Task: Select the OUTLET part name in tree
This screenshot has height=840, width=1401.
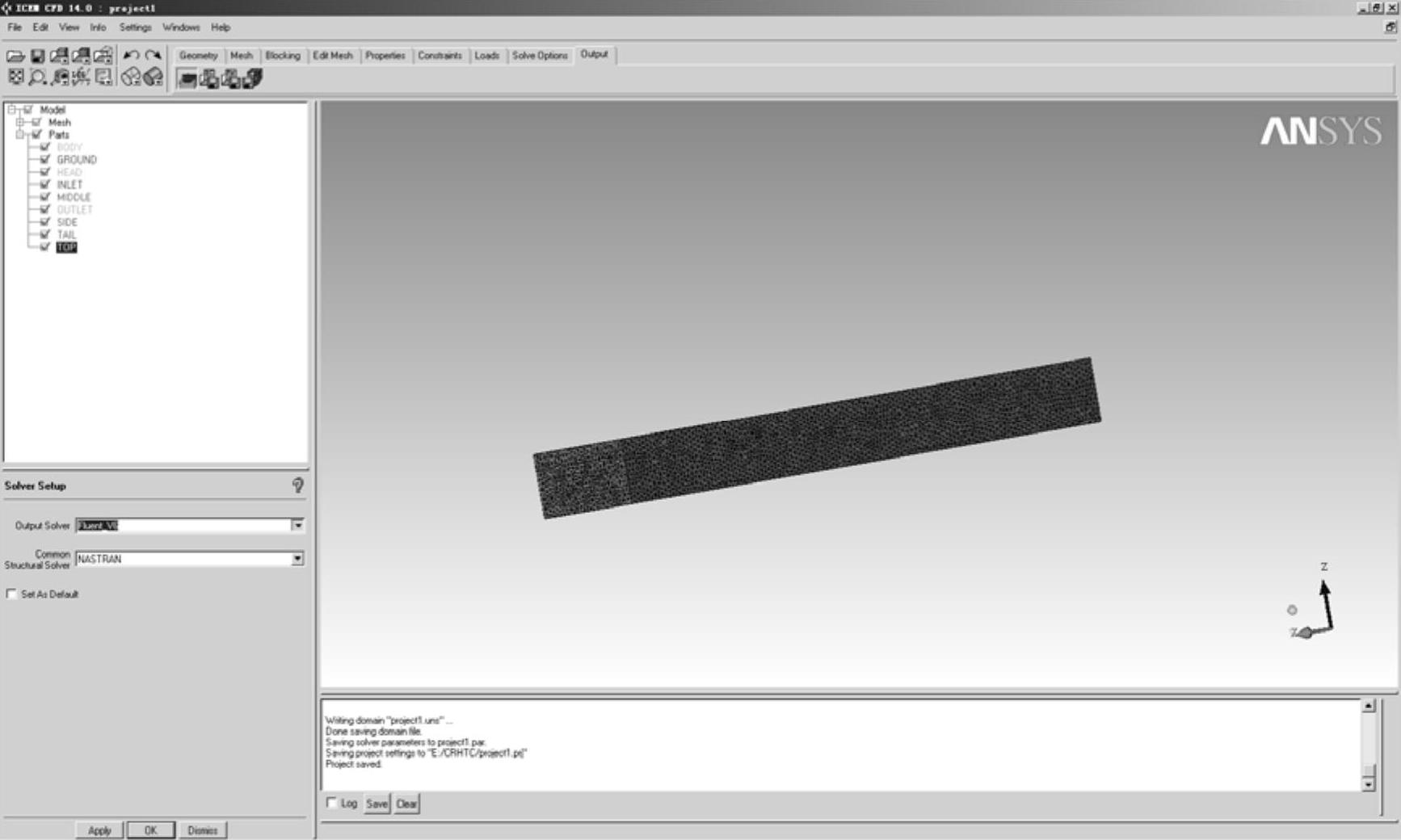Action: [x=74, y=210]
